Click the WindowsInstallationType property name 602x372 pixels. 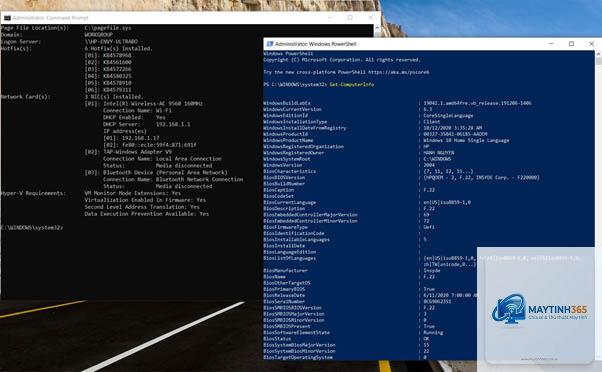295,122
